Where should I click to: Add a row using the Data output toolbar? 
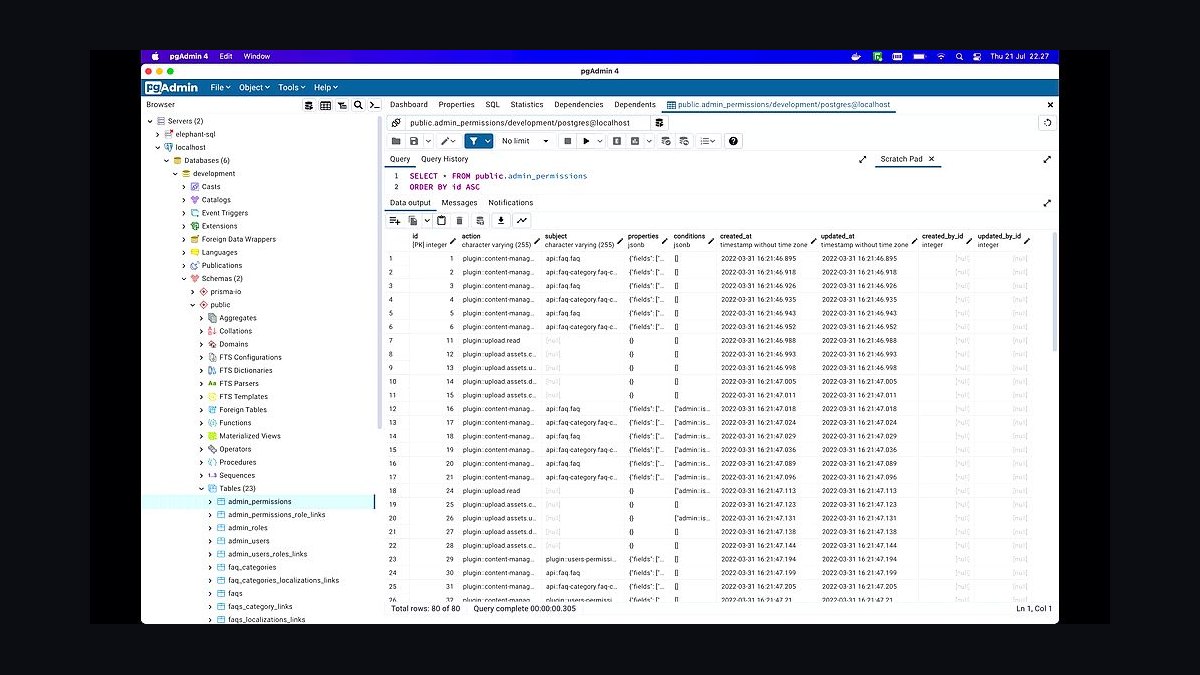click(395, 220)
